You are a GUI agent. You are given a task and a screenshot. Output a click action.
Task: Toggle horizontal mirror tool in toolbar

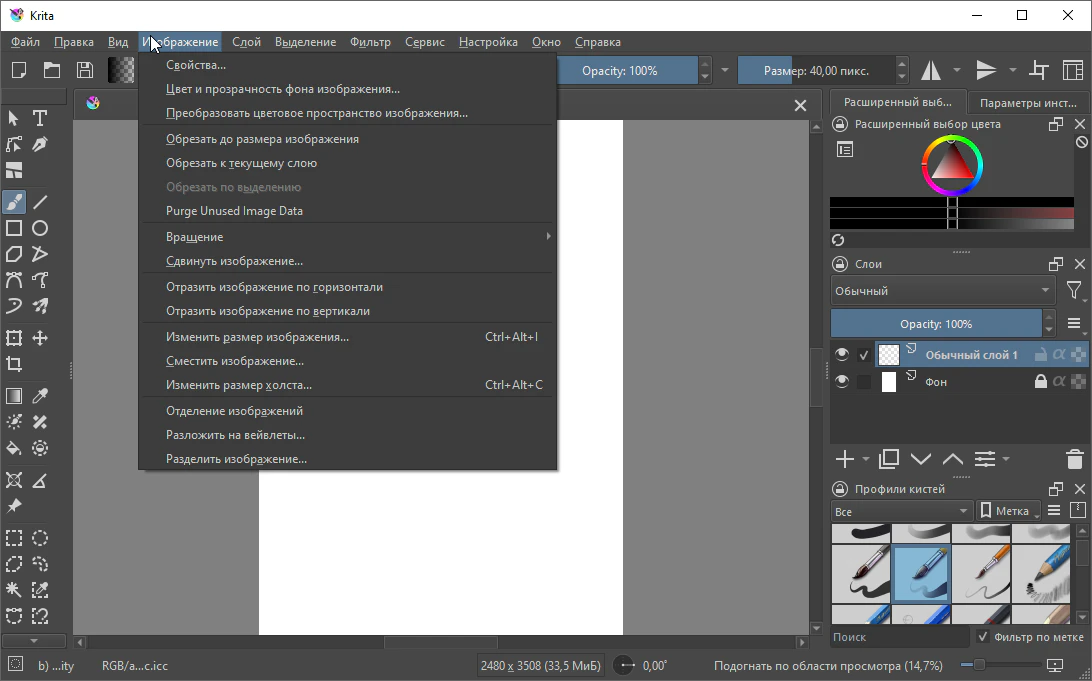coord(931,70)
